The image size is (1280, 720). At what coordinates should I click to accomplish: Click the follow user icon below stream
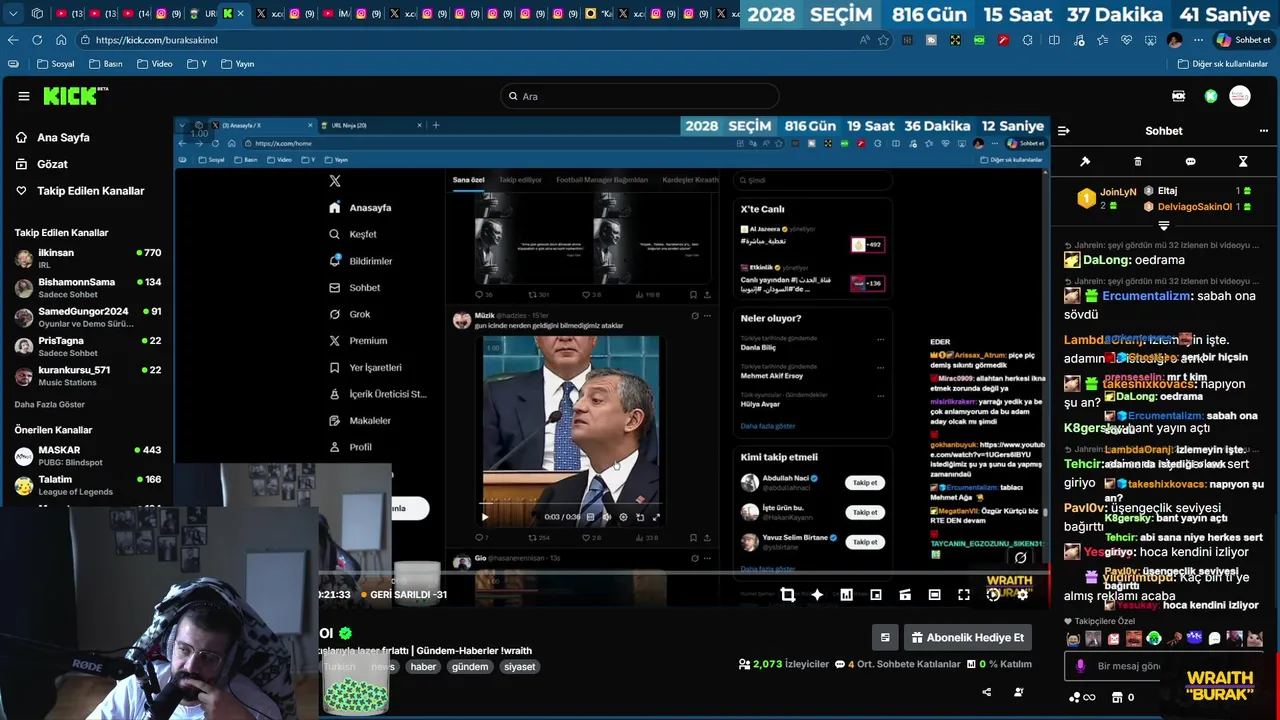tap(1019, 692)
